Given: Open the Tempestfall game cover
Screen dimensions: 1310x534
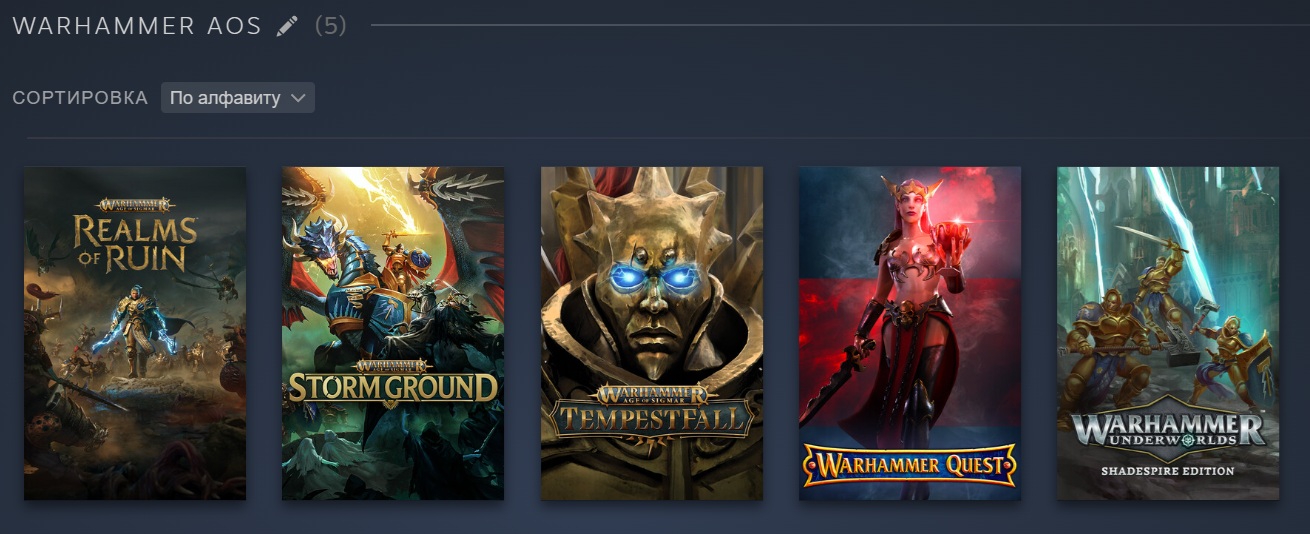Looking at the screenshot, I should 652,333.
